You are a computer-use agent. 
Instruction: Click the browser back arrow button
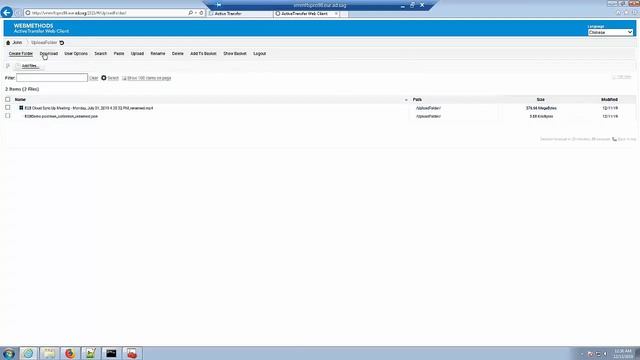coord(7,12)
